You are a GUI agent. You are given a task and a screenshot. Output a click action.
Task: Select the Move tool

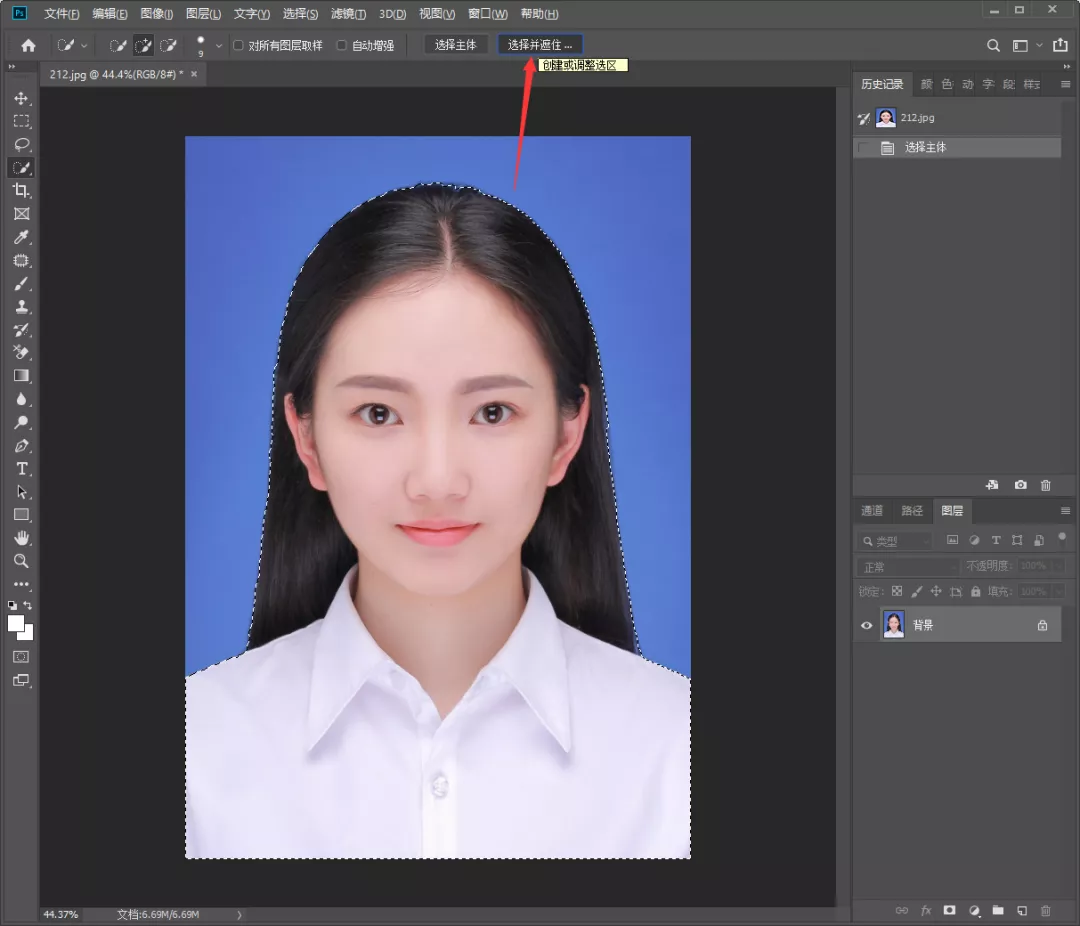tap(21, 98)
